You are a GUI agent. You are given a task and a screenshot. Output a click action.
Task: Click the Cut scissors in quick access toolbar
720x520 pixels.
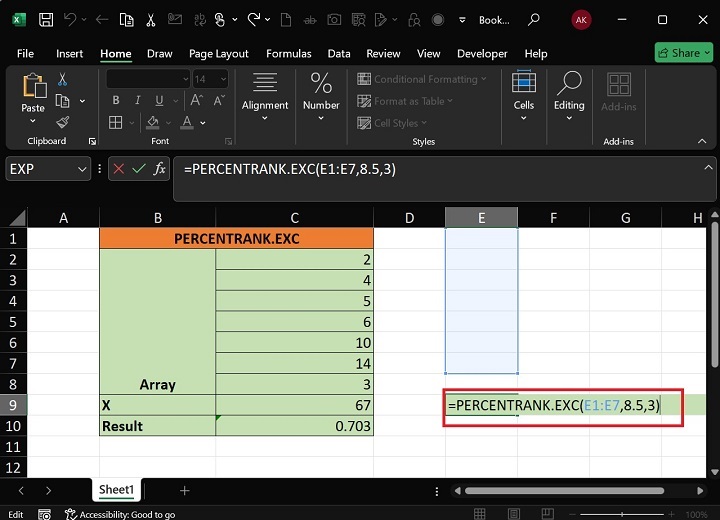151,20
